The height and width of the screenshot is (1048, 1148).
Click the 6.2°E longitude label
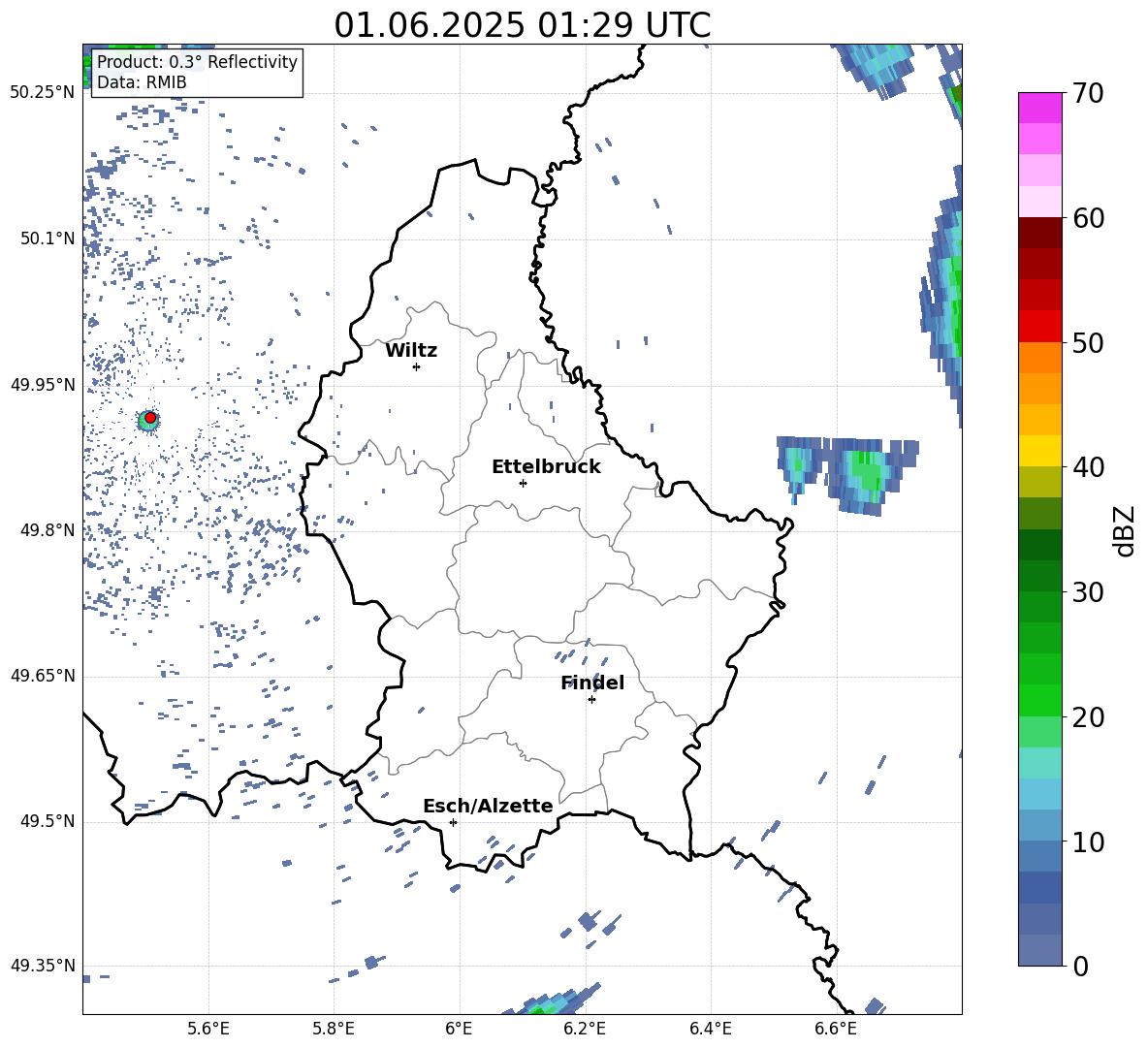click(x=585, y=1029)
